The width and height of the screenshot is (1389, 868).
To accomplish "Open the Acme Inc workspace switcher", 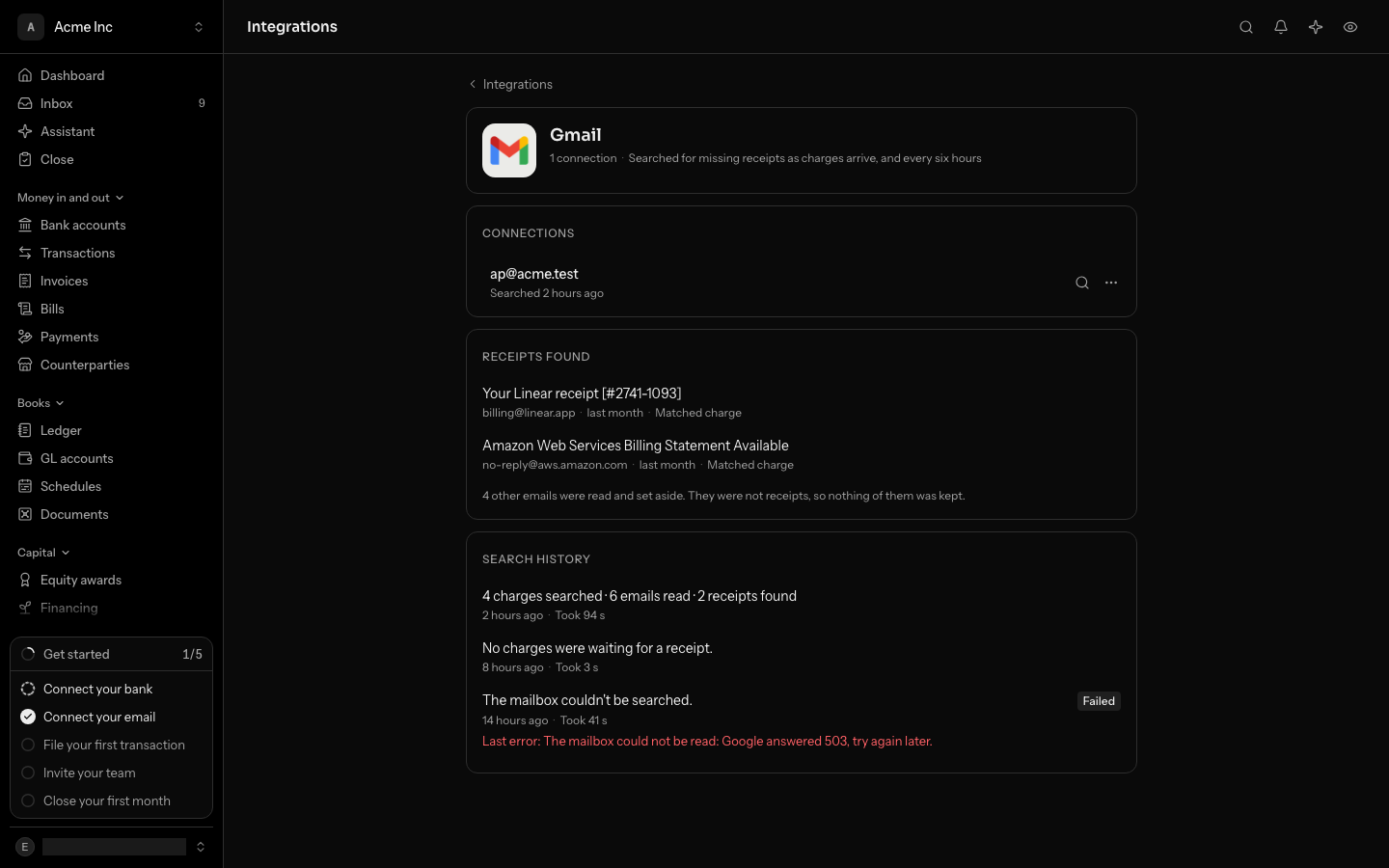I will (111, 27).
